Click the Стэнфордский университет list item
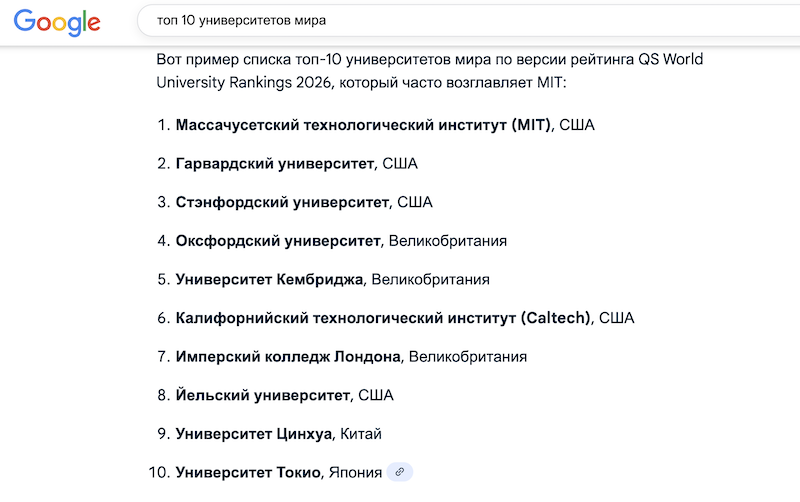The height and width of the screenshot is (502, 800). [x=283, y=203]
